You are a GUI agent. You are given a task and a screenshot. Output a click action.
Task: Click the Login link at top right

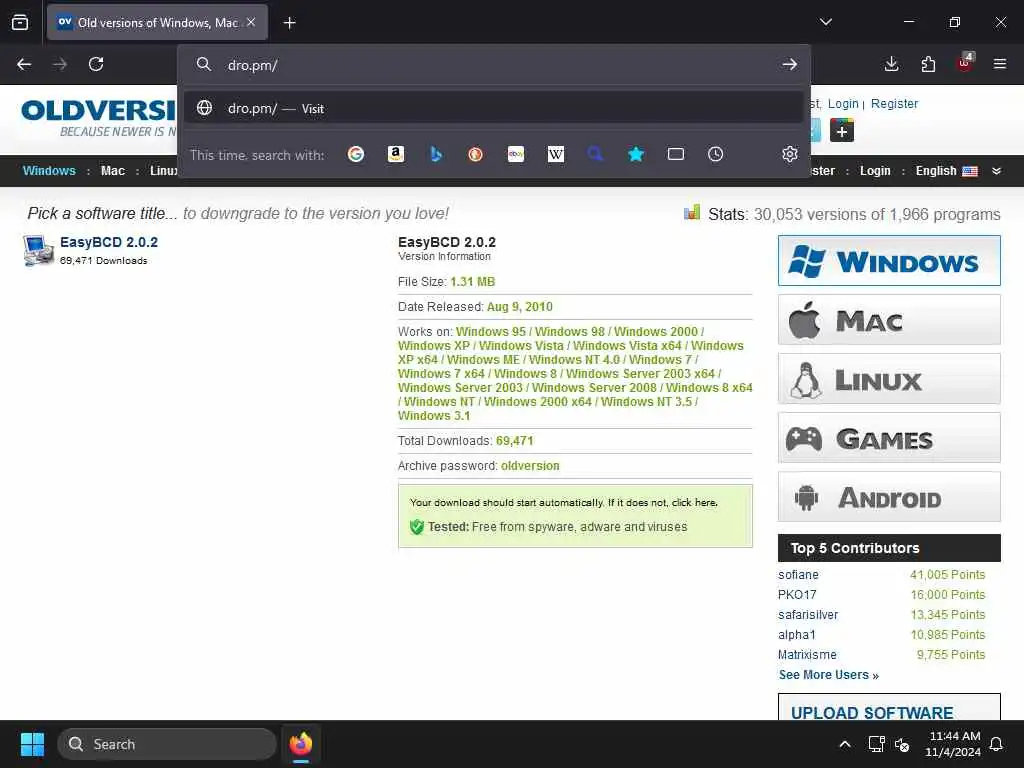(x=843, y=104)
